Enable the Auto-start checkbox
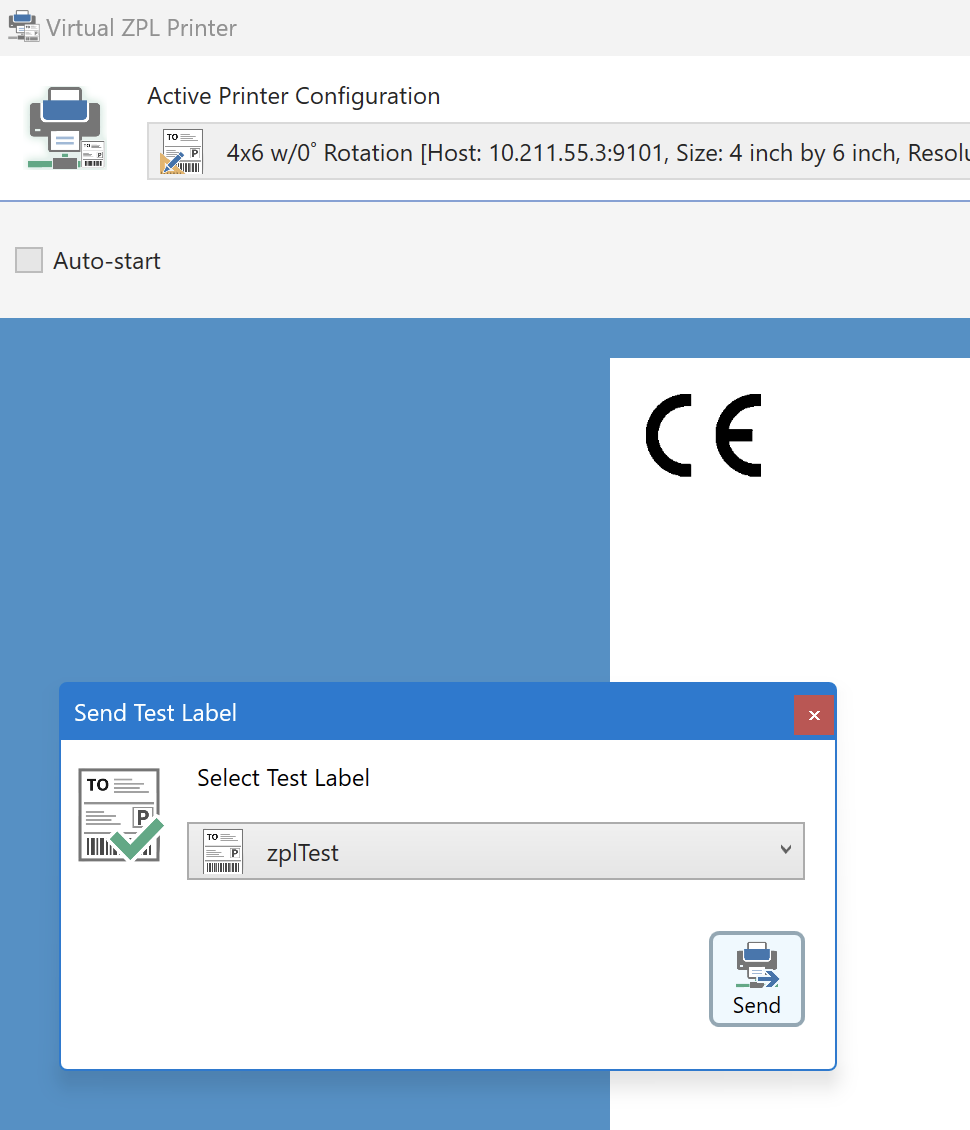Image resolution: width=970 pixels, height=1130 pixels. click(28, 260)
